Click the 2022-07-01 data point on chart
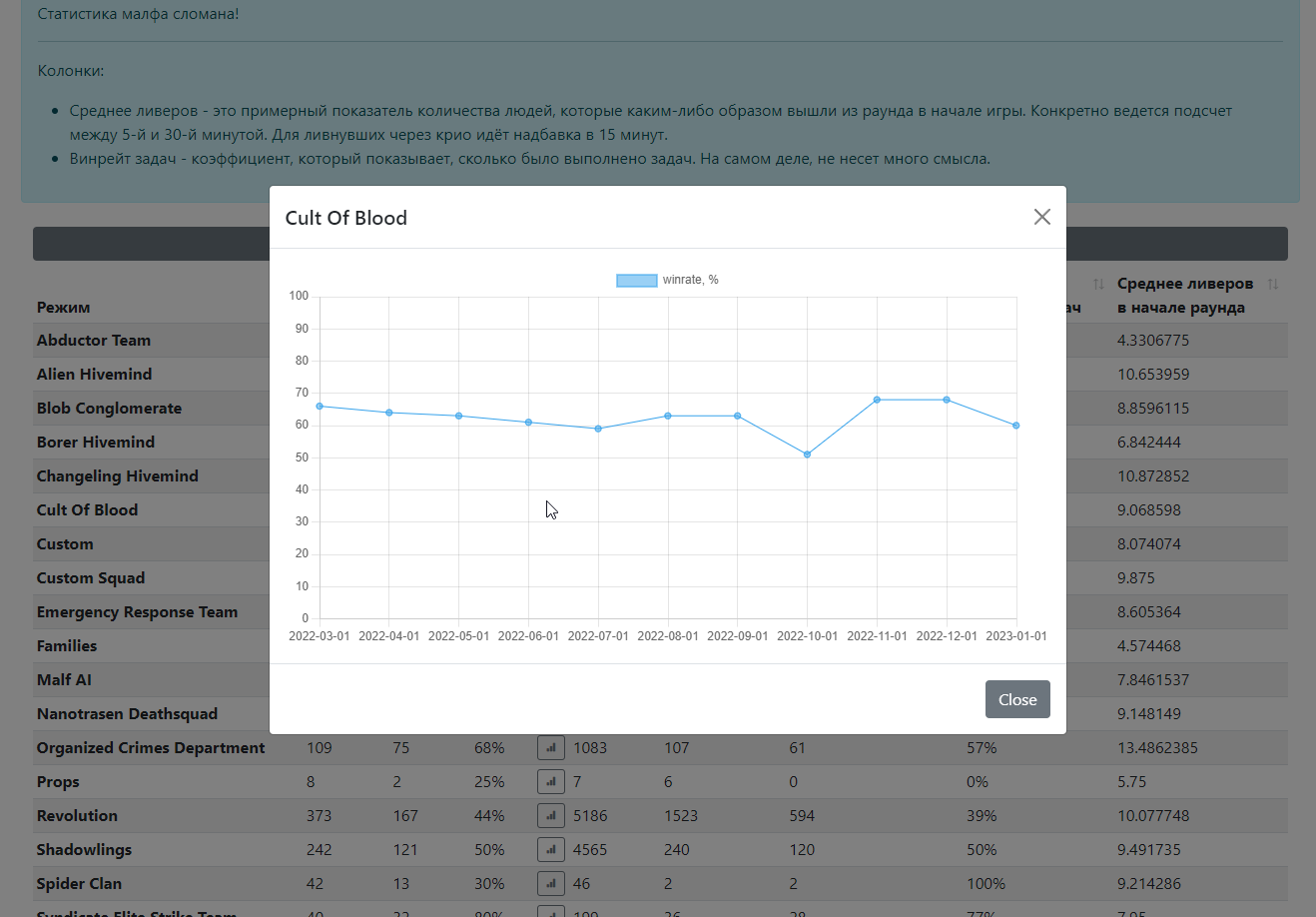Screen dimensions: 1316x917 click(x=598, y=429)
